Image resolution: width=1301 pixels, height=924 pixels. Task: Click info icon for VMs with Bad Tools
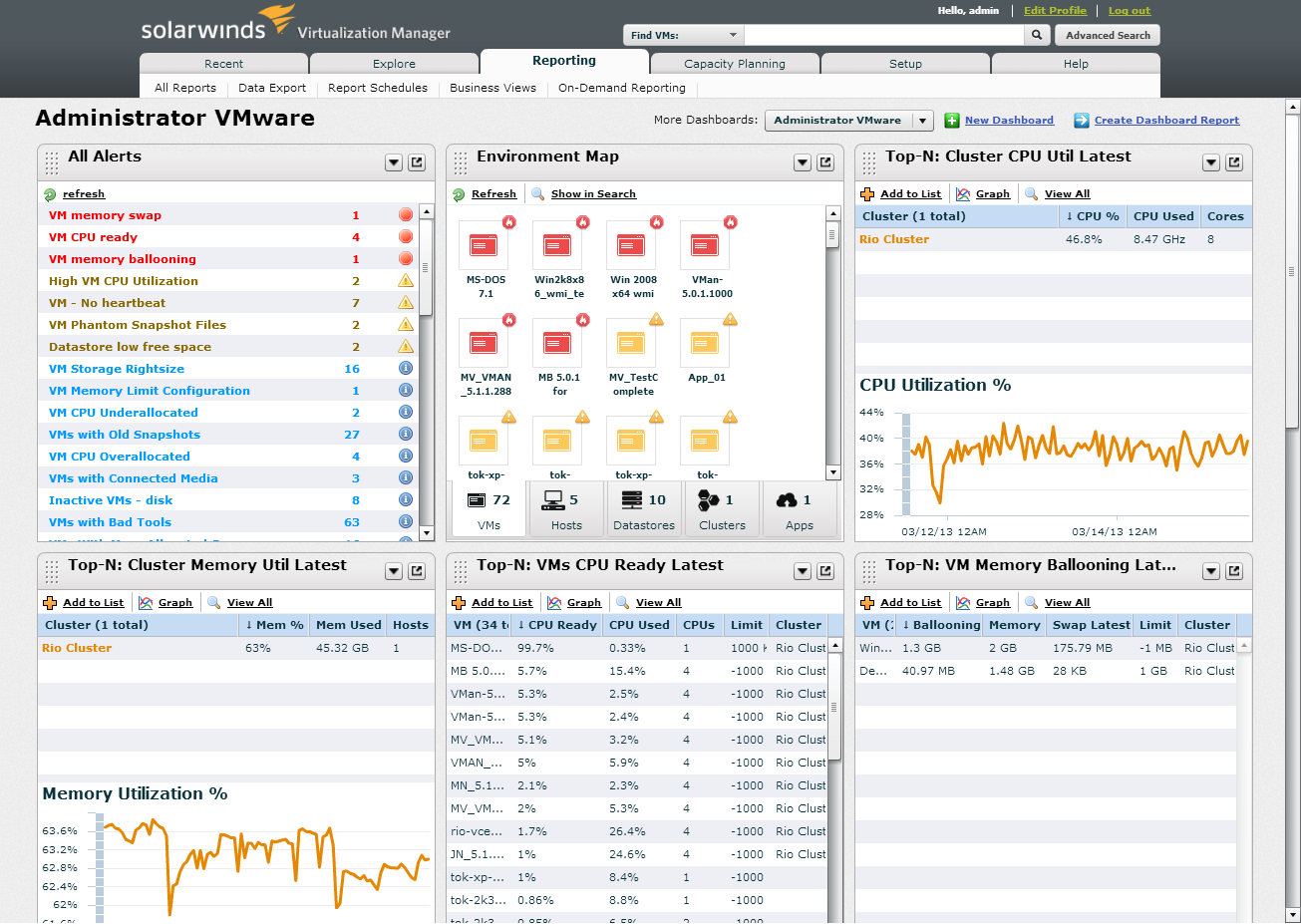click(x=406, y=522)
